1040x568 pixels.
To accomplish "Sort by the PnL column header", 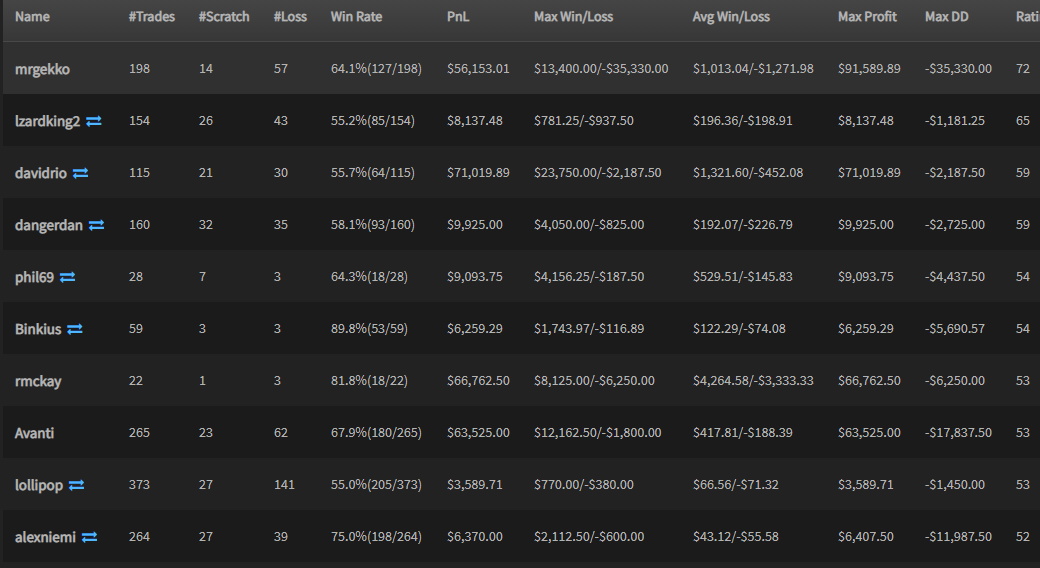I will [458, 17].
